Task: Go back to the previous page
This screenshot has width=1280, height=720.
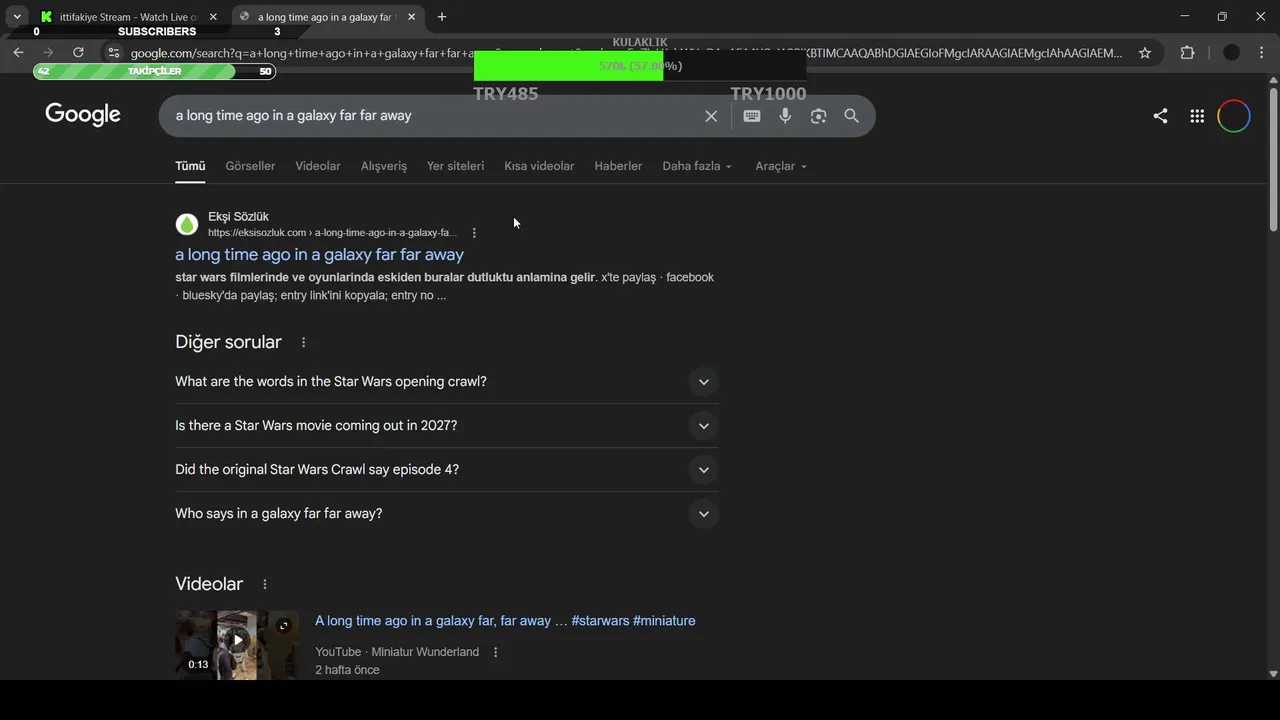Action: click(18, 53)
